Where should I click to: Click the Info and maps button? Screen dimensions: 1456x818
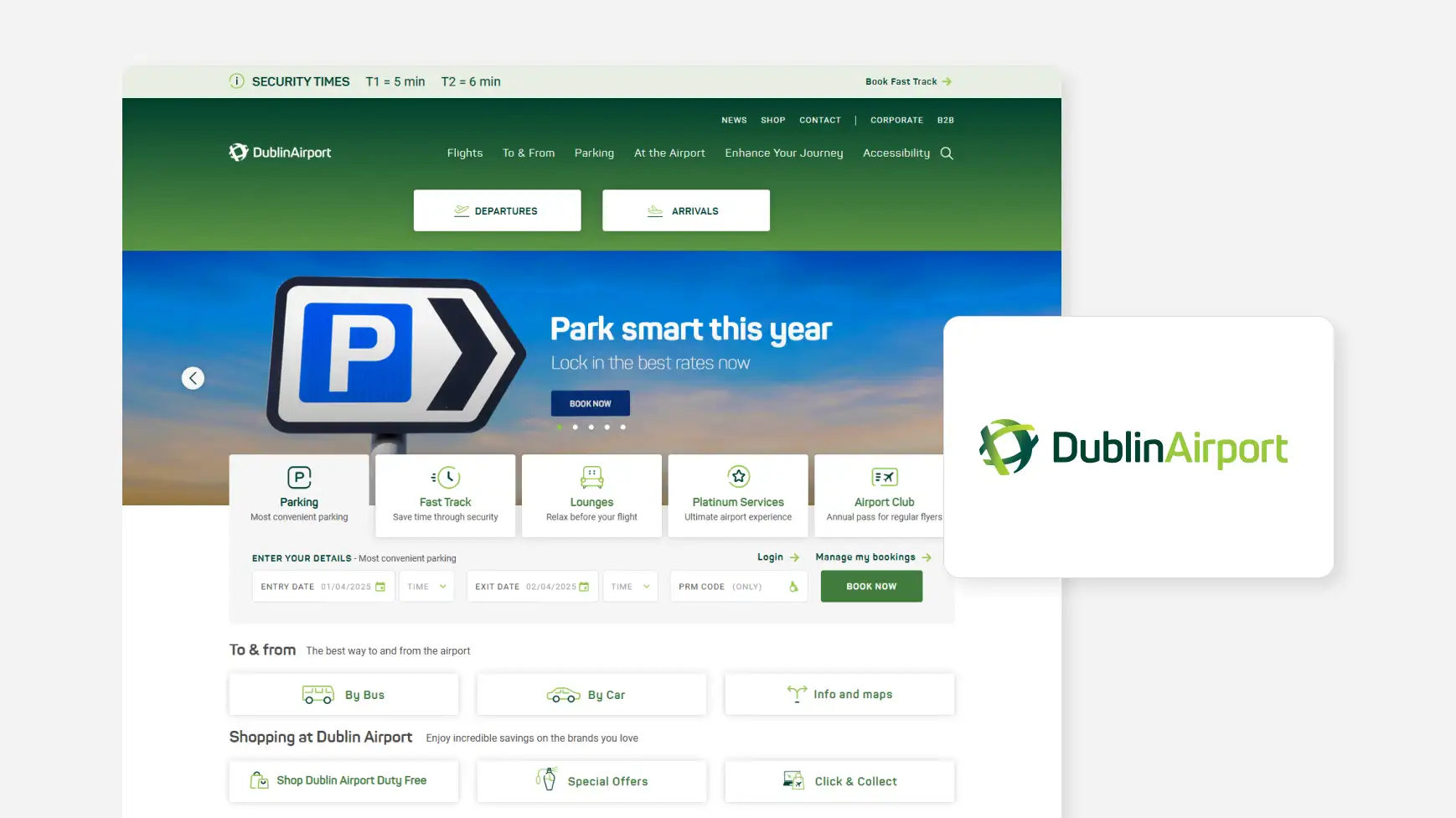point(839,695)
